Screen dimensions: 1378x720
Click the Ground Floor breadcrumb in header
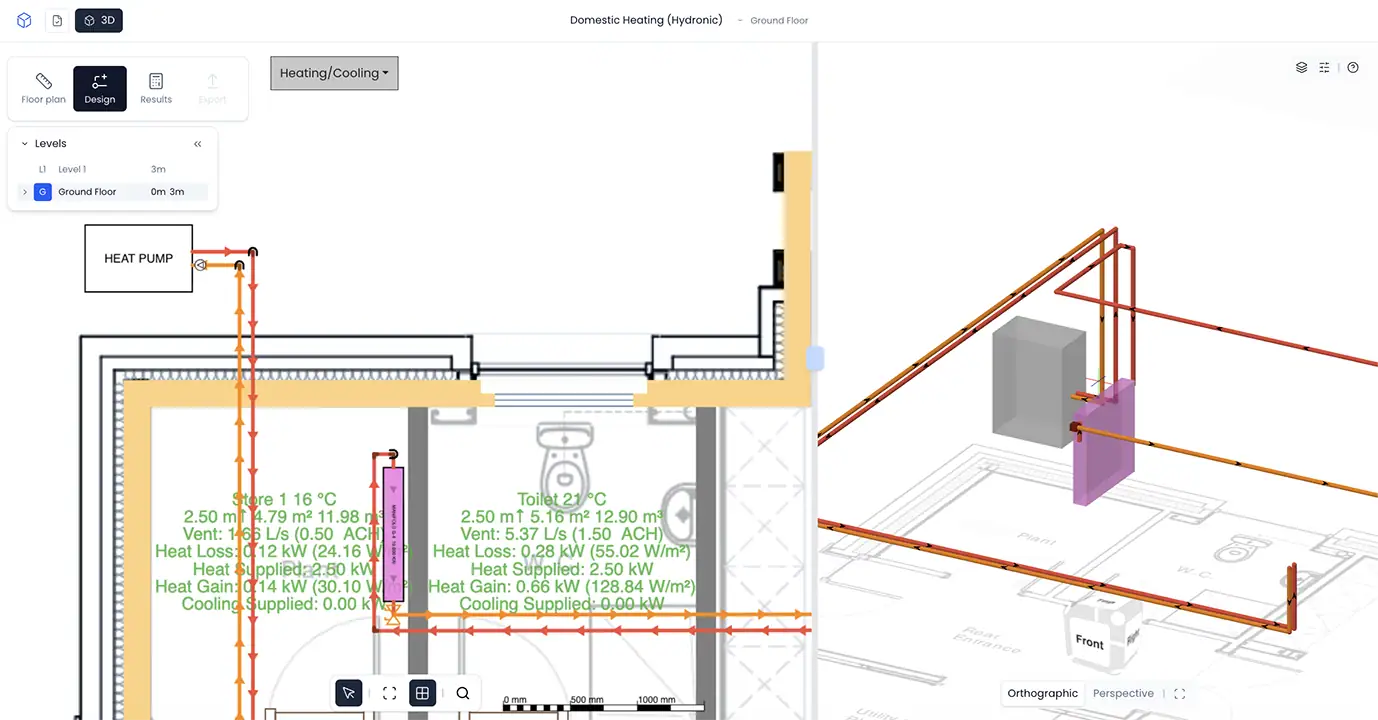pyautogui.click(x=779, y=21)
